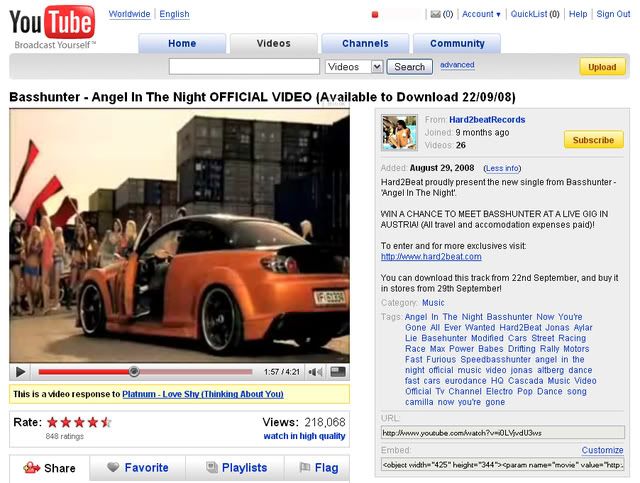Click inside the search text field

tap(243, 67)
